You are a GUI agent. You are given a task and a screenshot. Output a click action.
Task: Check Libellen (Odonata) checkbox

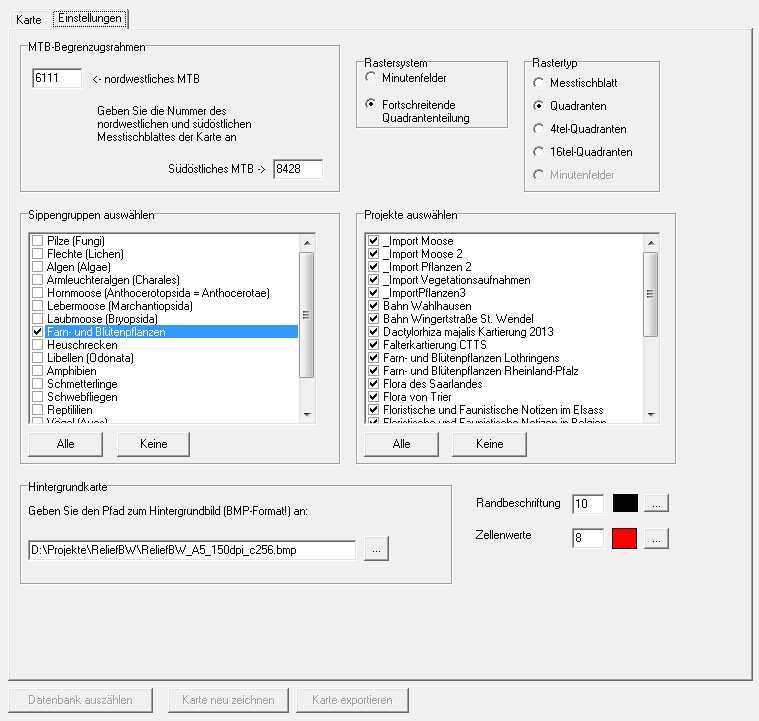(x=37, y=358)
